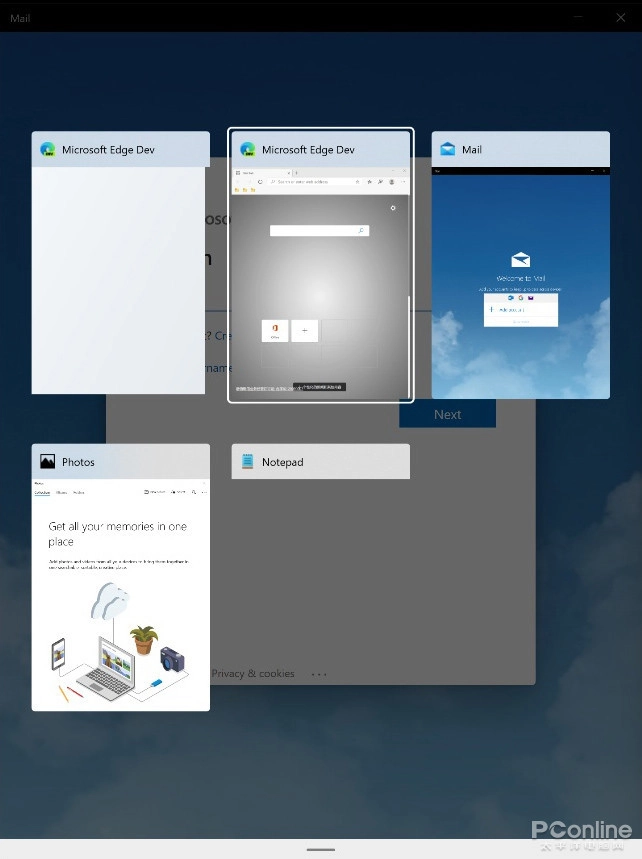The image size is (642, 859).
Task: Select the highlighted Edge Dev new-tab-page preview
Action: [320, 283]
